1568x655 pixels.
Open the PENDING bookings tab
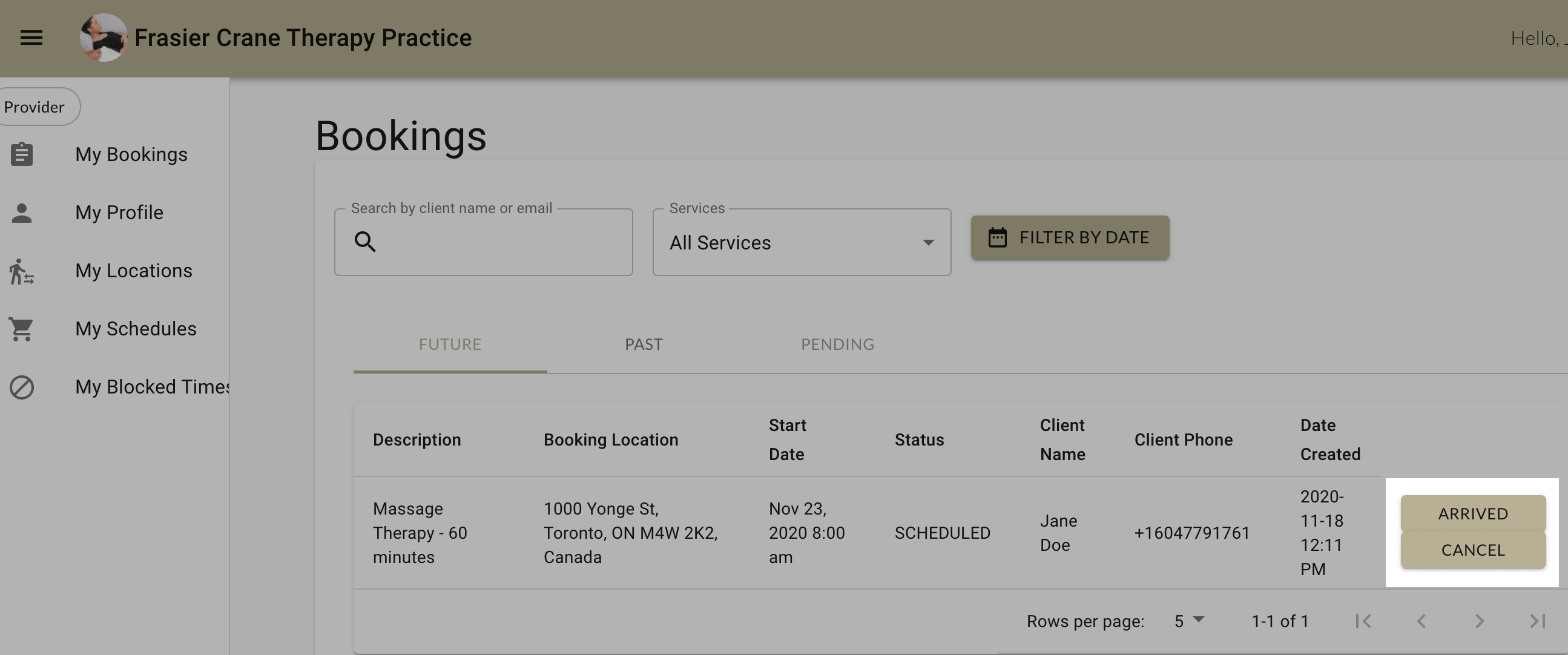[837, 344]
